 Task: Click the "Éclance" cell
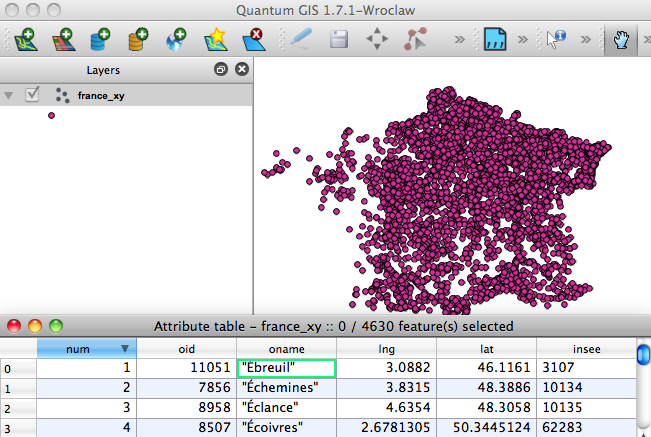click(286, 408)
